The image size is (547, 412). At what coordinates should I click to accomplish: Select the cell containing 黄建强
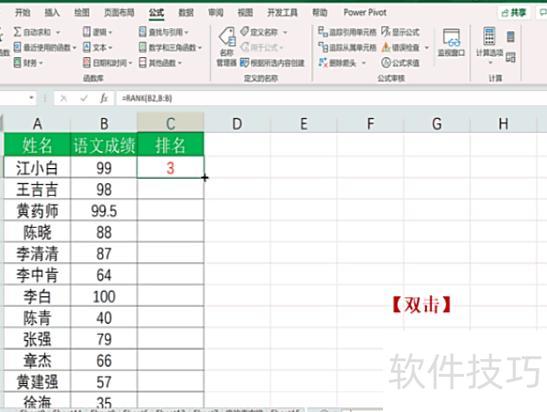tap(37, 382)
